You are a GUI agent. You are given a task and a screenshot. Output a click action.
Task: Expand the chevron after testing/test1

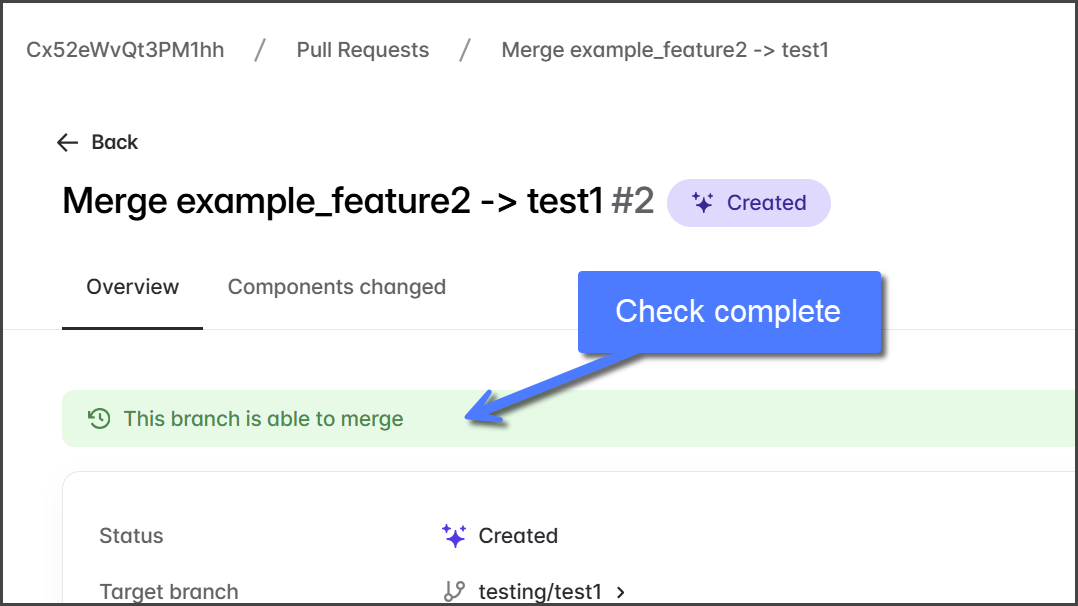(x=621, y=592)
